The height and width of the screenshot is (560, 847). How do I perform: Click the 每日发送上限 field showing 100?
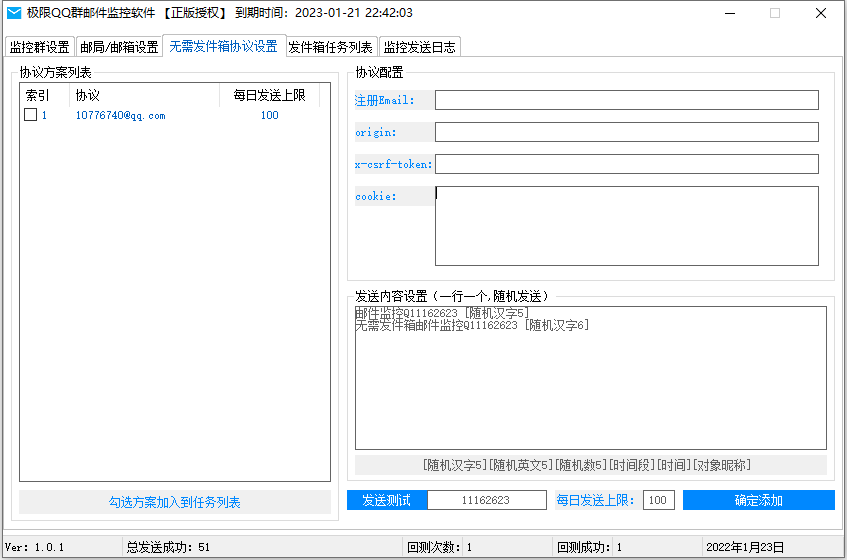point(658,500)
